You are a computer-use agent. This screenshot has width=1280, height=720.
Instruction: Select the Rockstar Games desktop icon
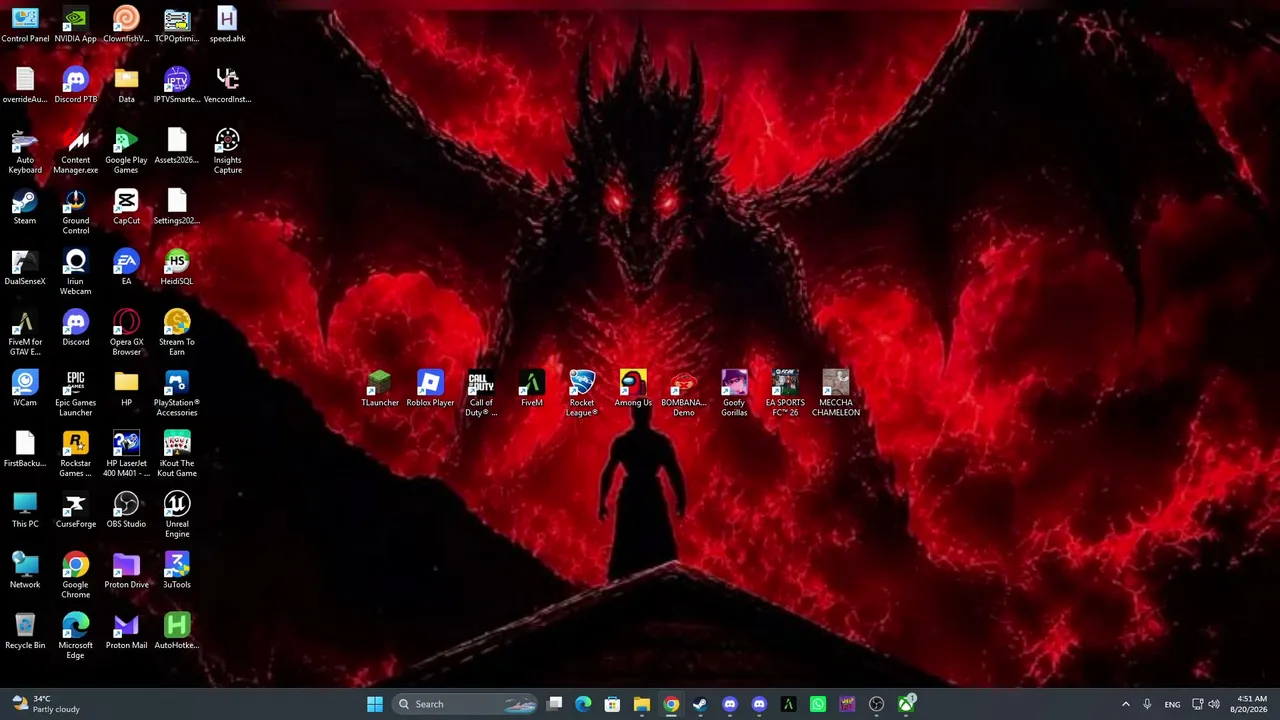76,455
